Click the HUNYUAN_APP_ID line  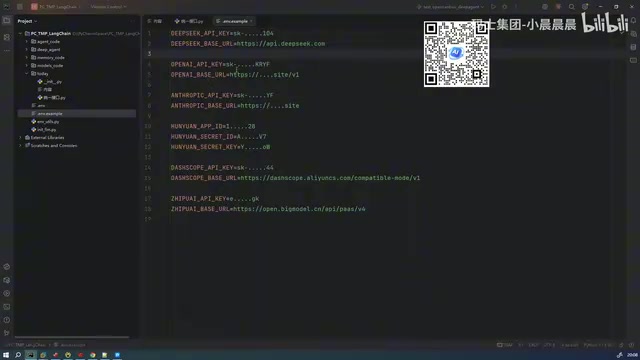pos(213,127)
